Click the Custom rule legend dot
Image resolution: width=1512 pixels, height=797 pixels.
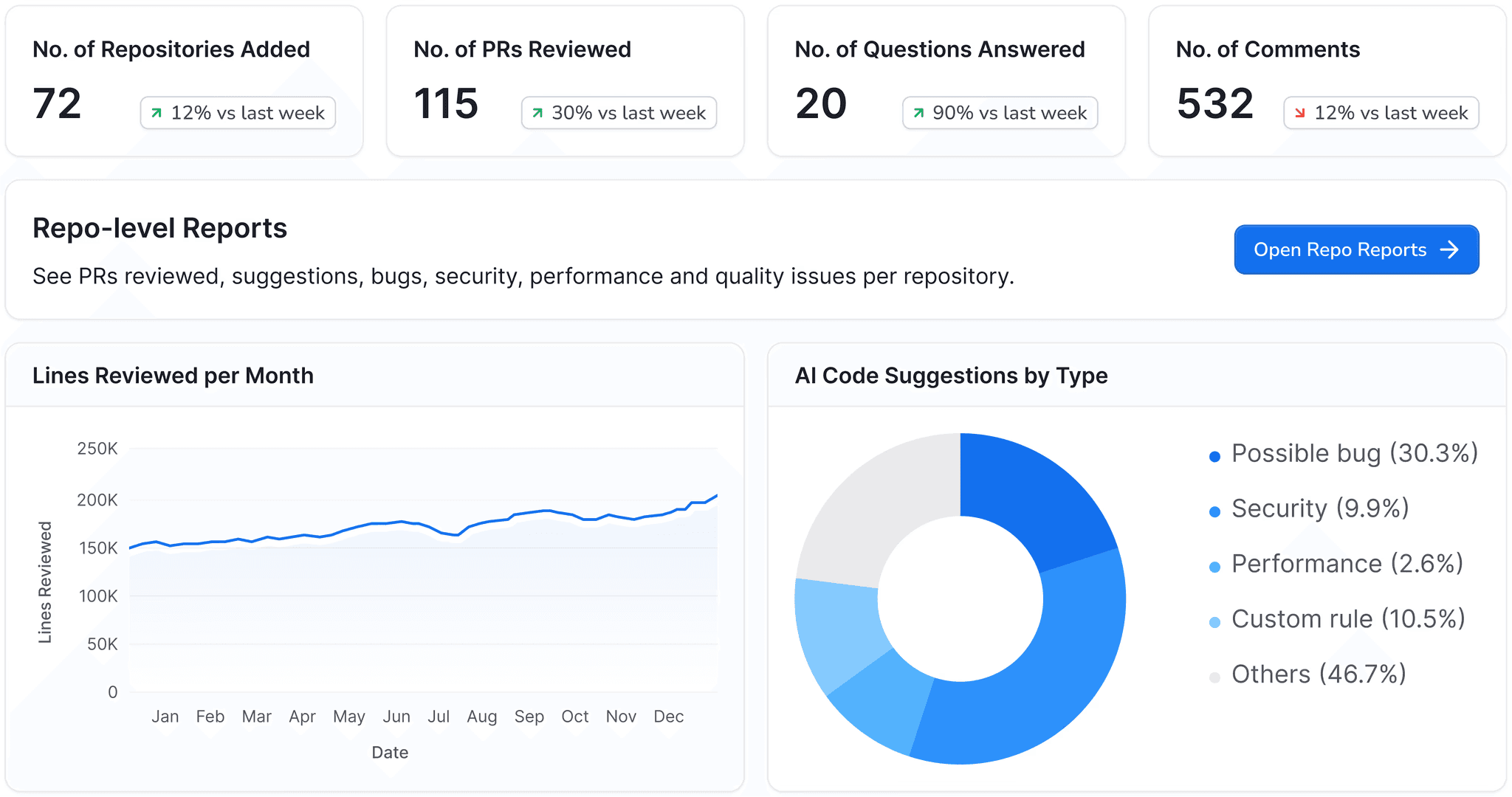[1214, 623]
